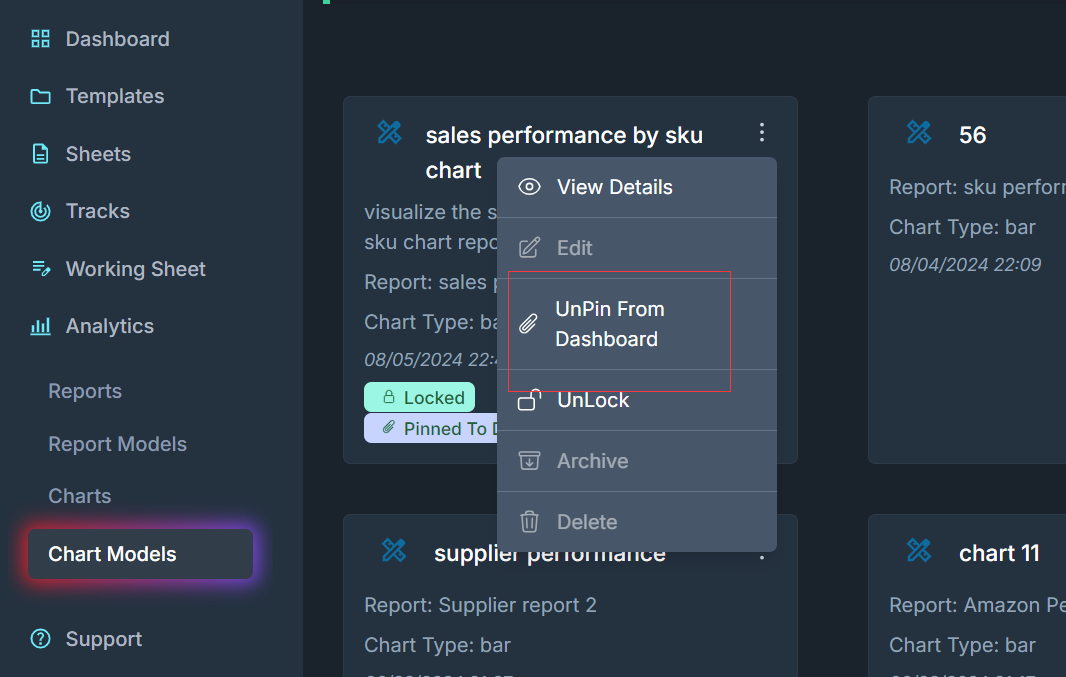Screen dimensions: 1066x677
Task: Click the design icon on card 56
Action: tap(918, 133)
